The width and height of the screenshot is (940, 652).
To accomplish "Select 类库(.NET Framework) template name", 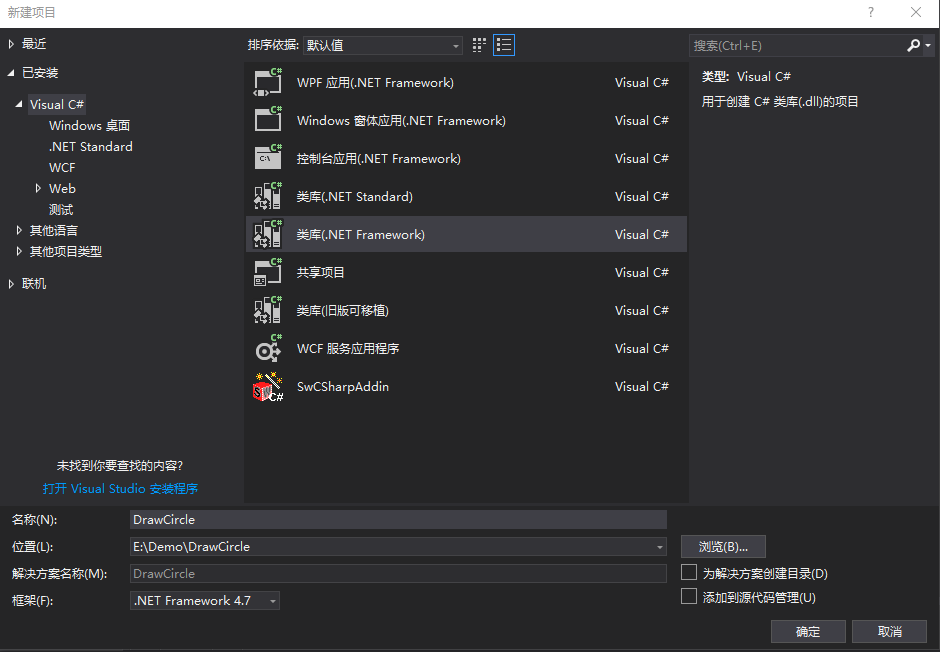I will coord(361,234).
